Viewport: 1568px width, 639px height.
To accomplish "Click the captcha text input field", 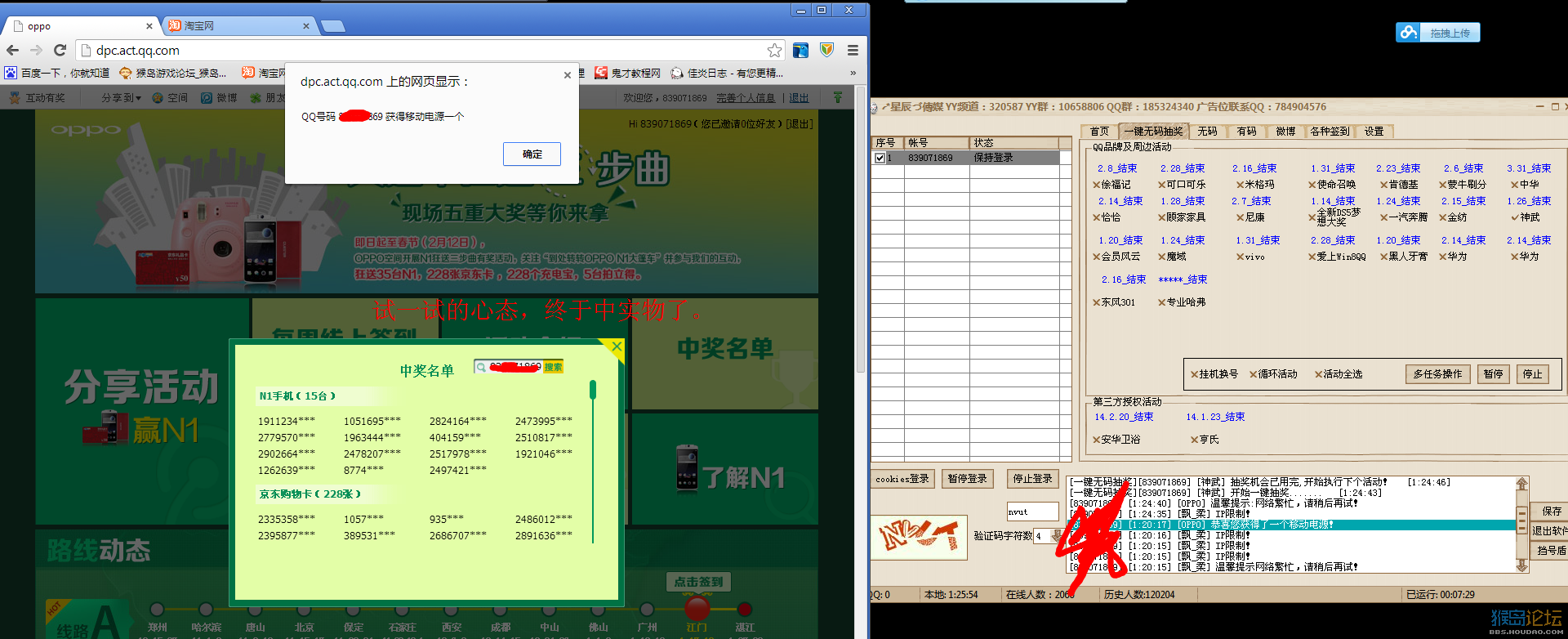I will coord(1032,512).
